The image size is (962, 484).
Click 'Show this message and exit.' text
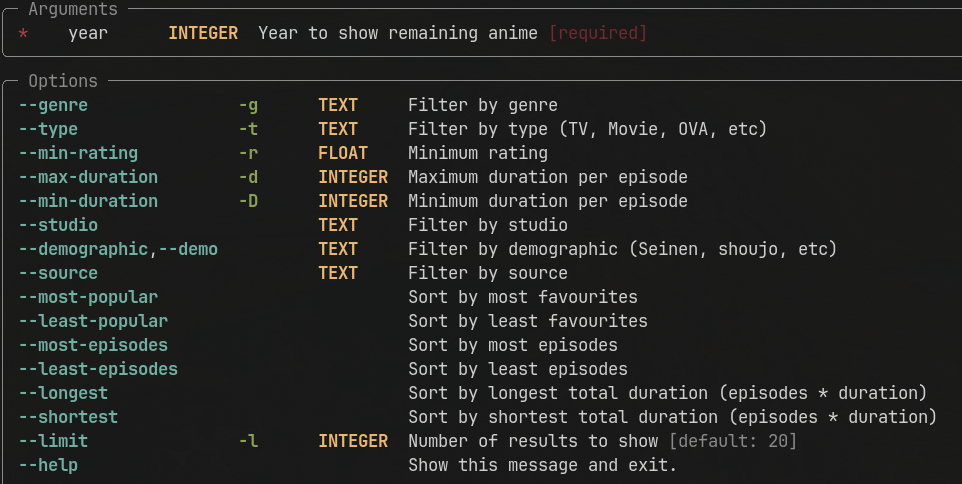(542, 465)
